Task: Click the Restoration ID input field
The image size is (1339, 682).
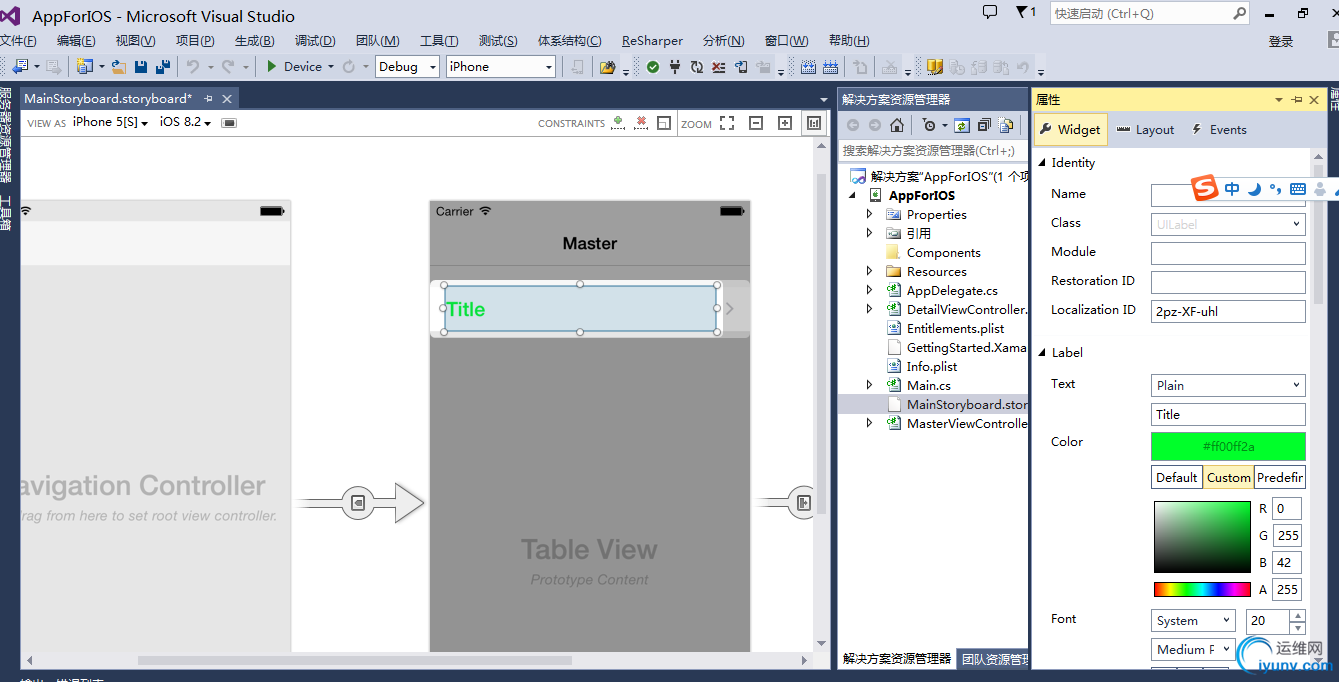Action: point(1228,282)
